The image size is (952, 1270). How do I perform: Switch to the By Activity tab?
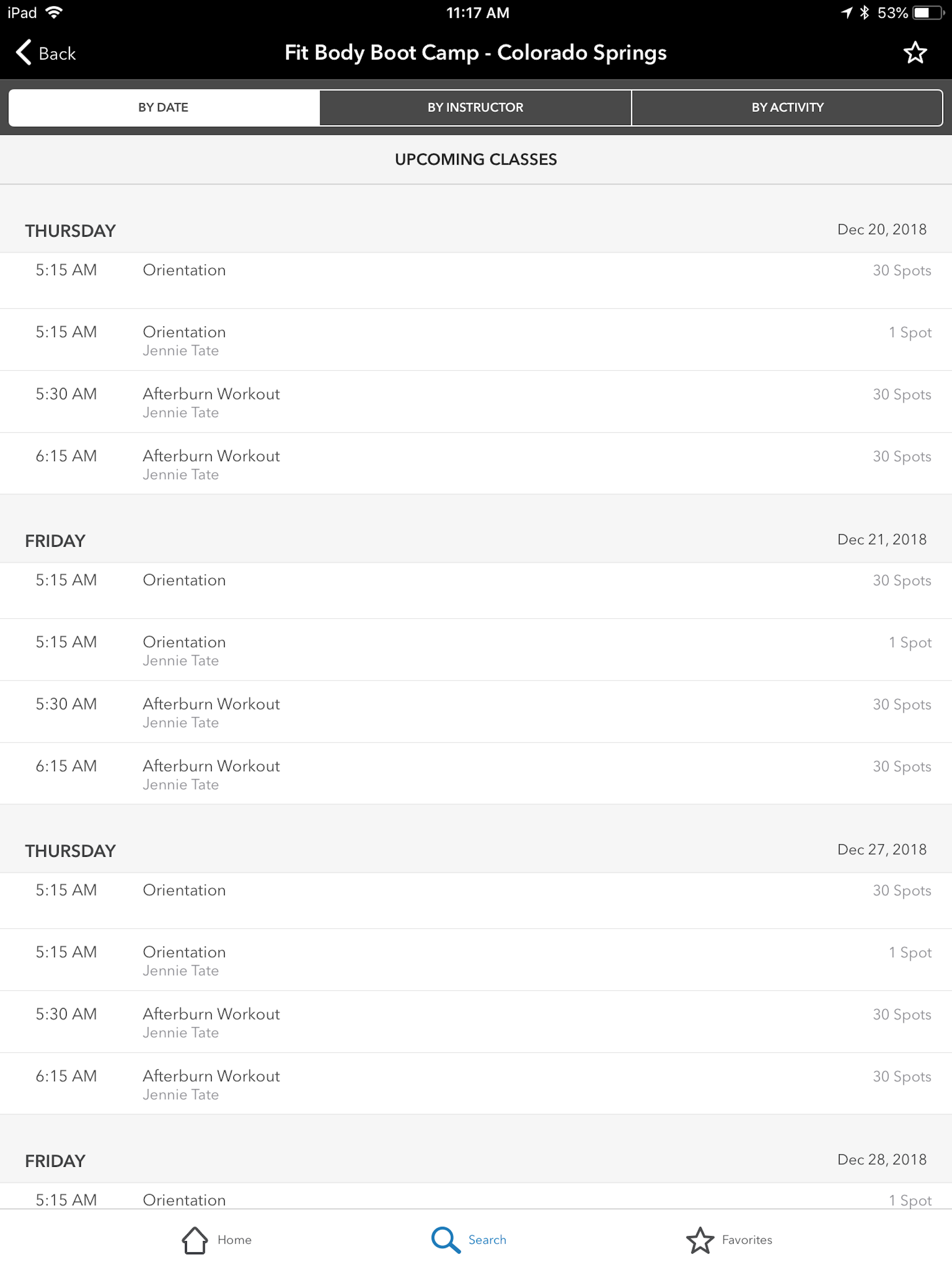click(x=787, y=107)
